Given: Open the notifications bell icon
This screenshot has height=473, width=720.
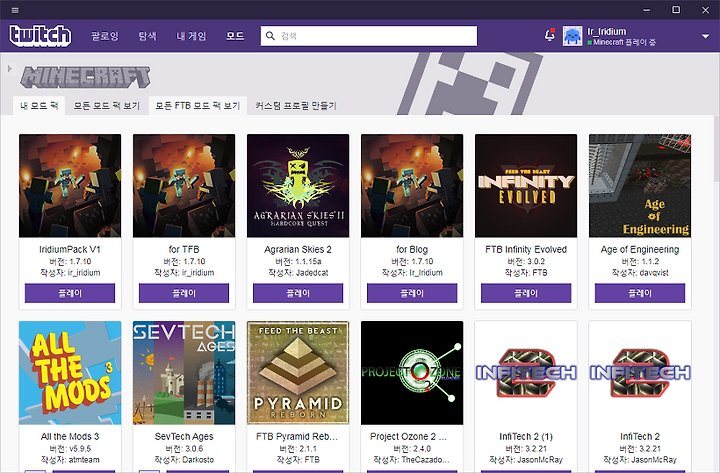Looking at the screenshot, I should click(549, 35).
